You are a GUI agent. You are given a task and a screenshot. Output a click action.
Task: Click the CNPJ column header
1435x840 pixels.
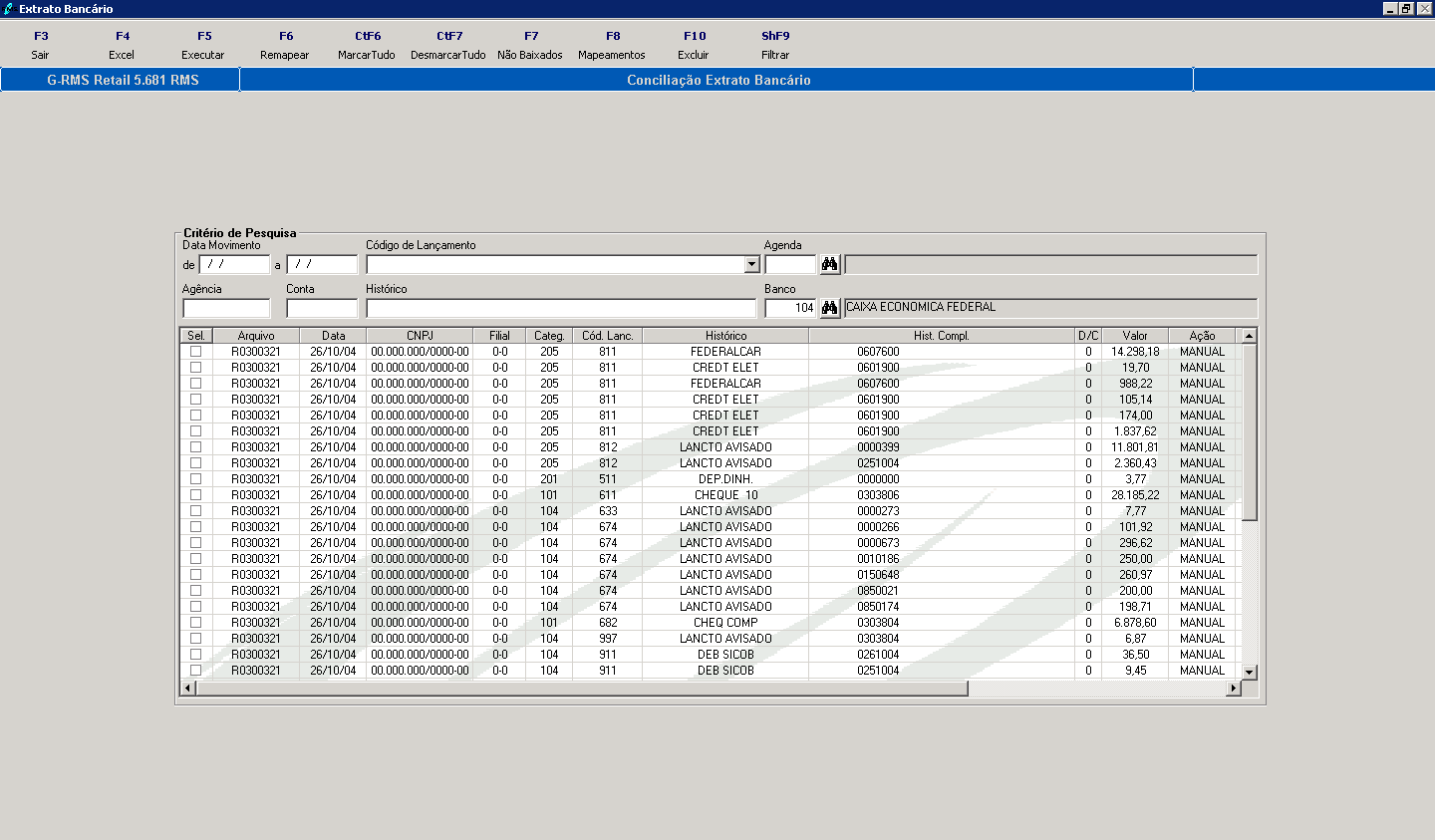click(420, 336)
